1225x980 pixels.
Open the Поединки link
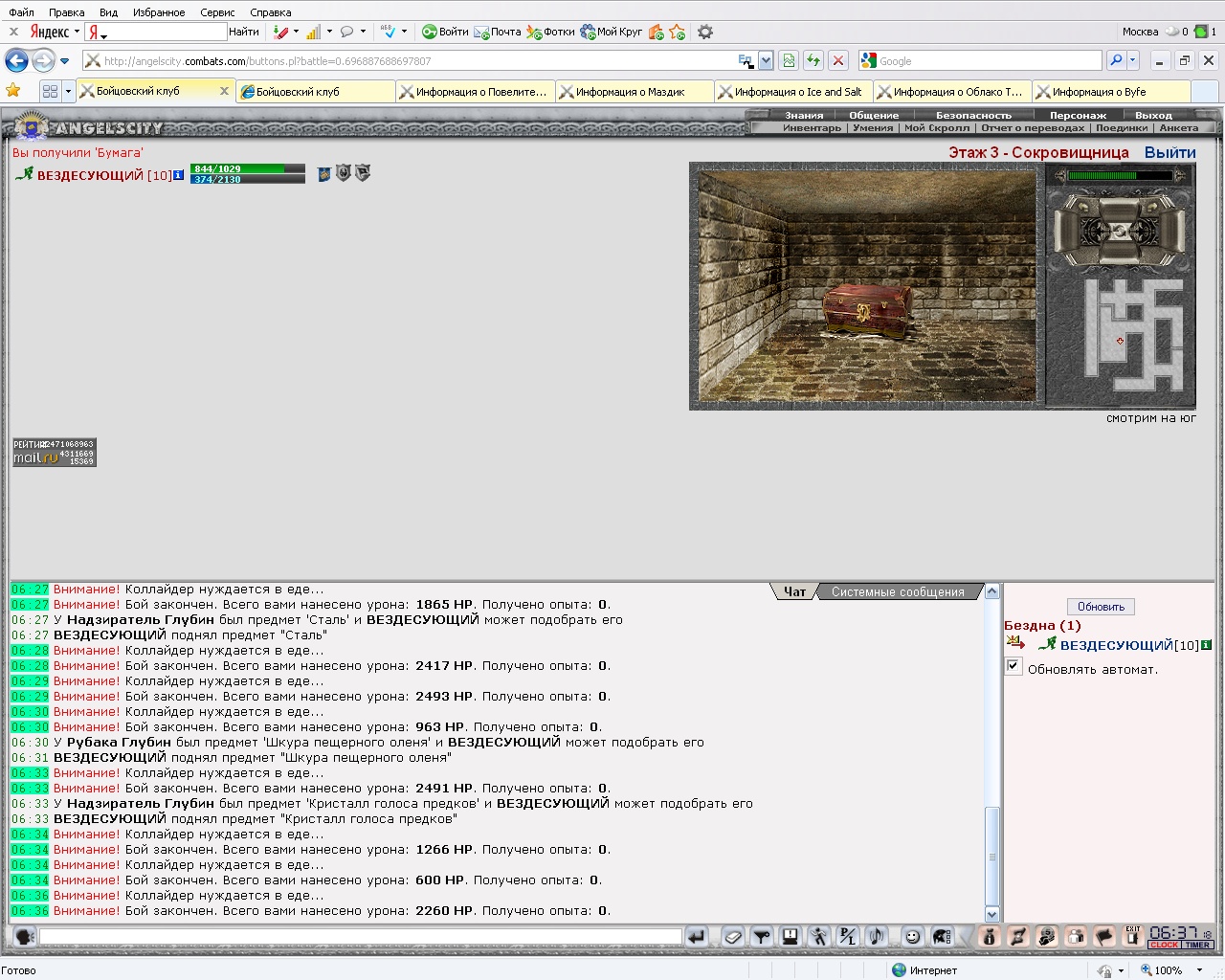(1122, 127)
